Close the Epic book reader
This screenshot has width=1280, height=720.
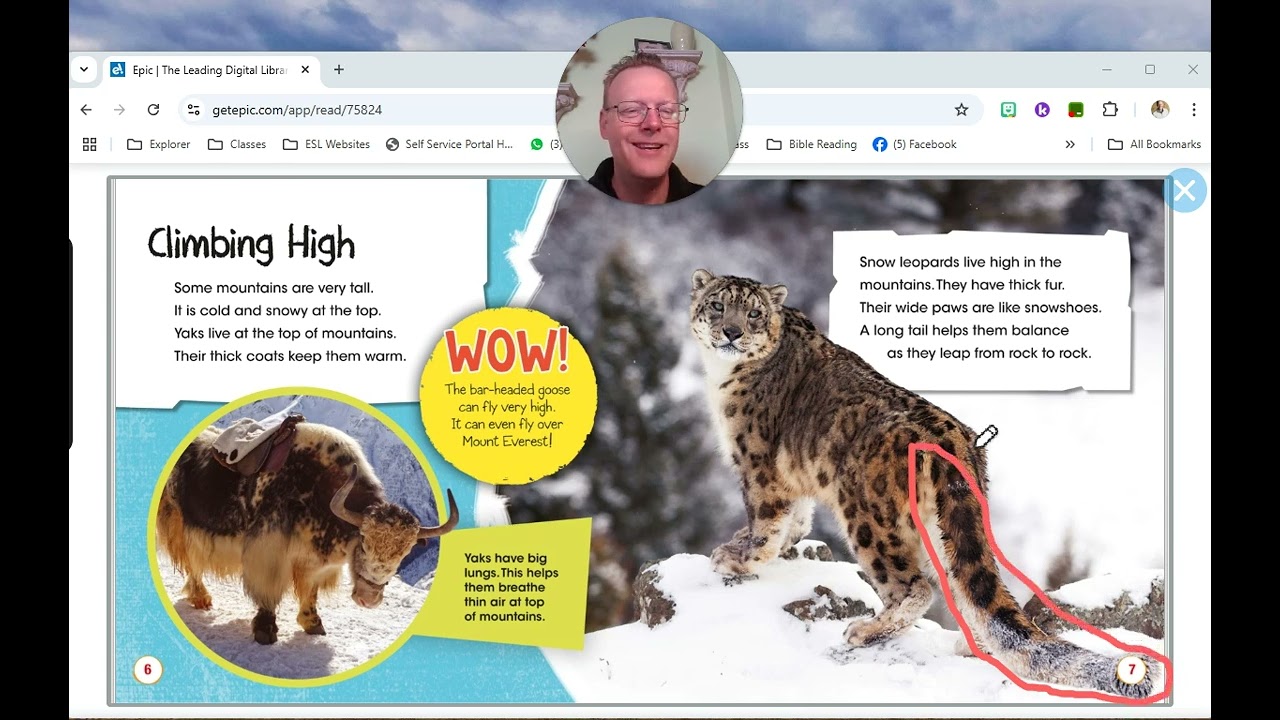1185,190
